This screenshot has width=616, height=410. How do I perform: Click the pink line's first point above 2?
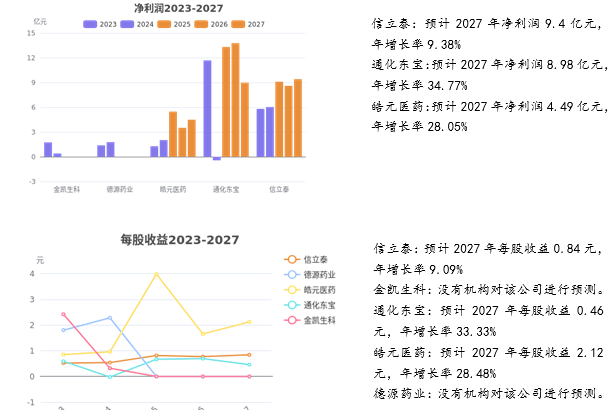click(x=64, y=314)
